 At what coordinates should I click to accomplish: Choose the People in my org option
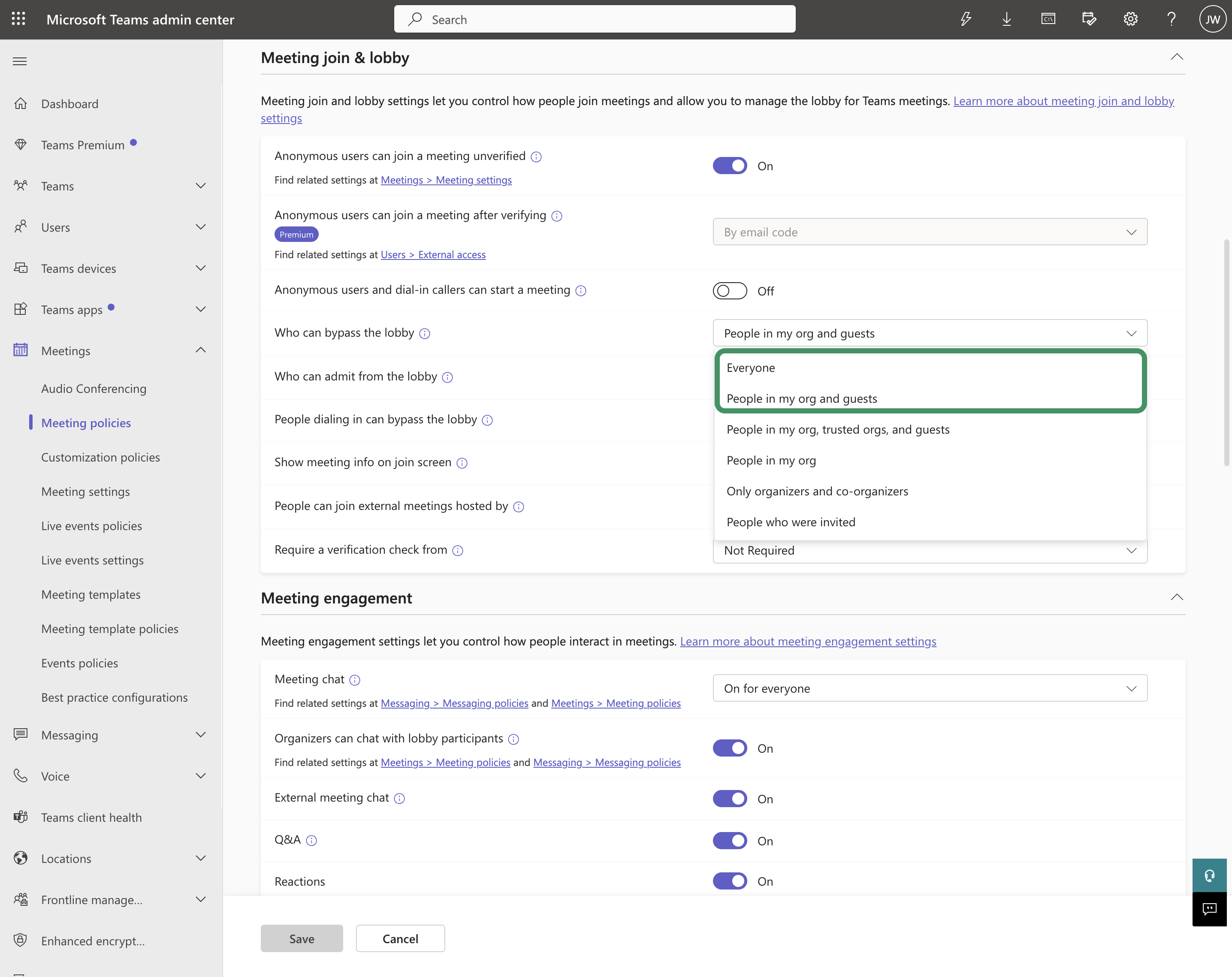[x=930, y=460]
